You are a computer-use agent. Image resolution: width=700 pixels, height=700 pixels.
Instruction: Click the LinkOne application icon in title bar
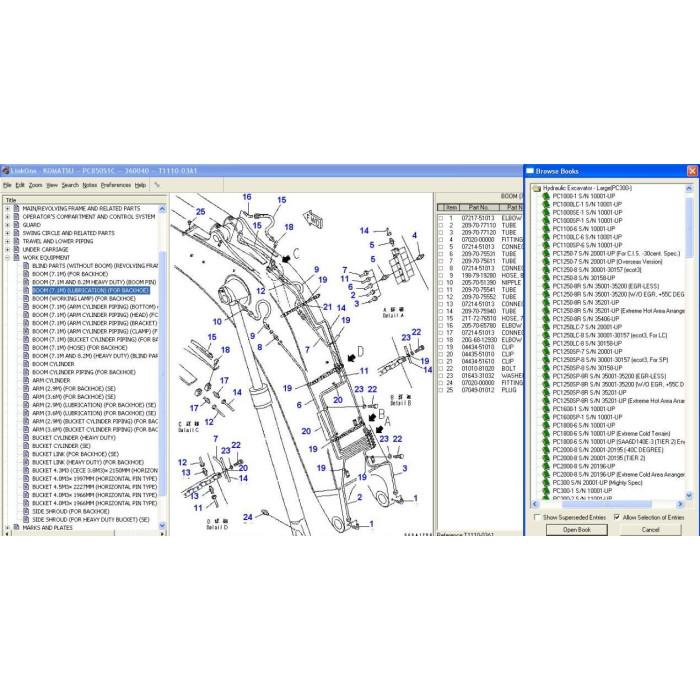[5, 171]
